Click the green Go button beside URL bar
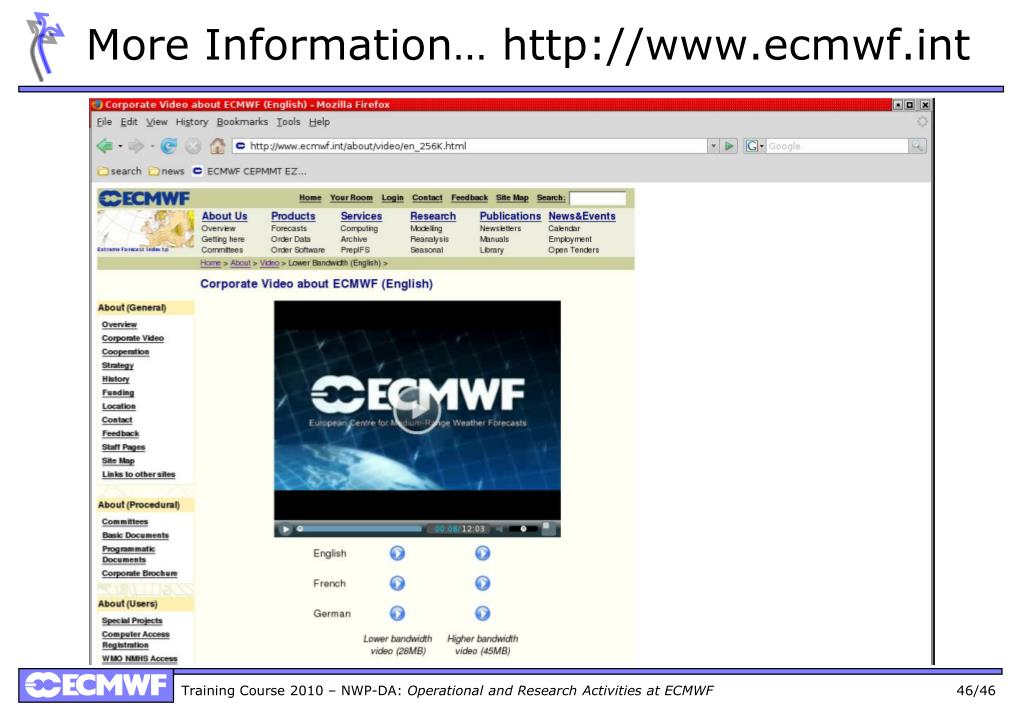The width and height of the screenshot is (1023, 708). coord(729,146)
